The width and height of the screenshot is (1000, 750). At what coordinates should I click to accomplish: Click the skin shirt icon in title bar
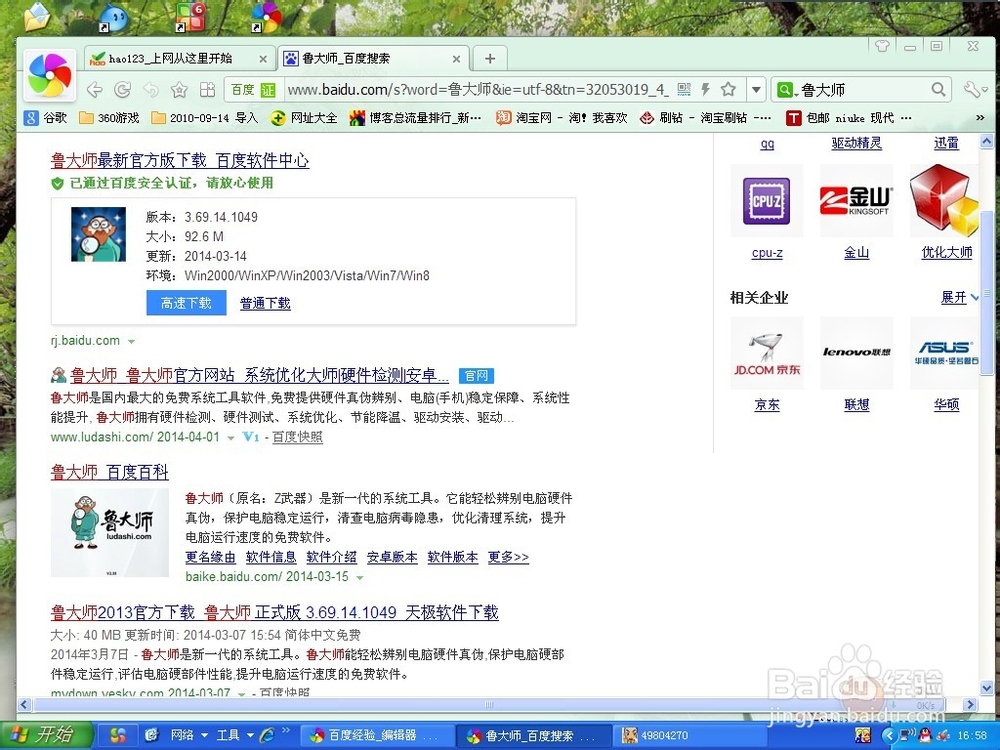882,46
